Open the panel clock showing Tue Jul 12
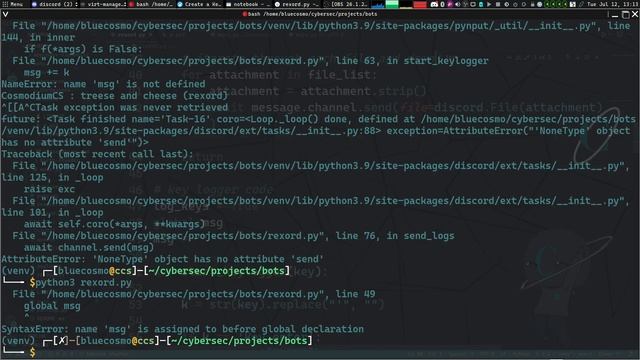The width and height of the screenshot is (640, 360). [x=613, y=4]
